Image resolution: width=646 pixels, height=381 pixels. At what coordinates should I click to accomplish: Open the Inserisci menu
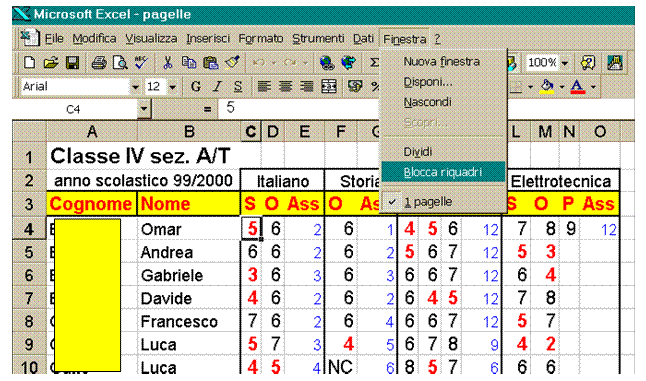(208, 39)
